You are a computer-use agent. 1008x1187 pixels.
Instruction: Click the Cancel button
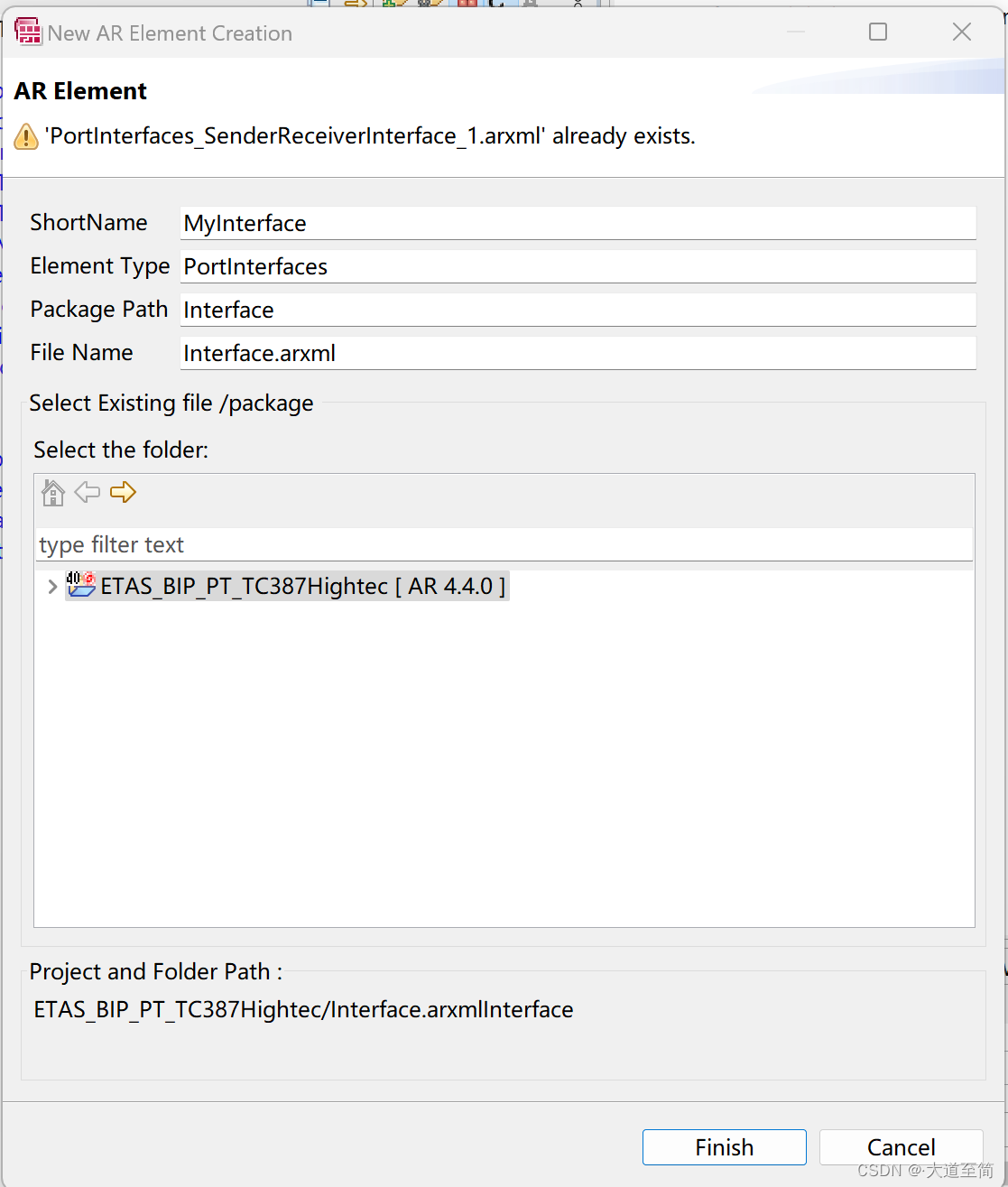(x=900, y=1146)
